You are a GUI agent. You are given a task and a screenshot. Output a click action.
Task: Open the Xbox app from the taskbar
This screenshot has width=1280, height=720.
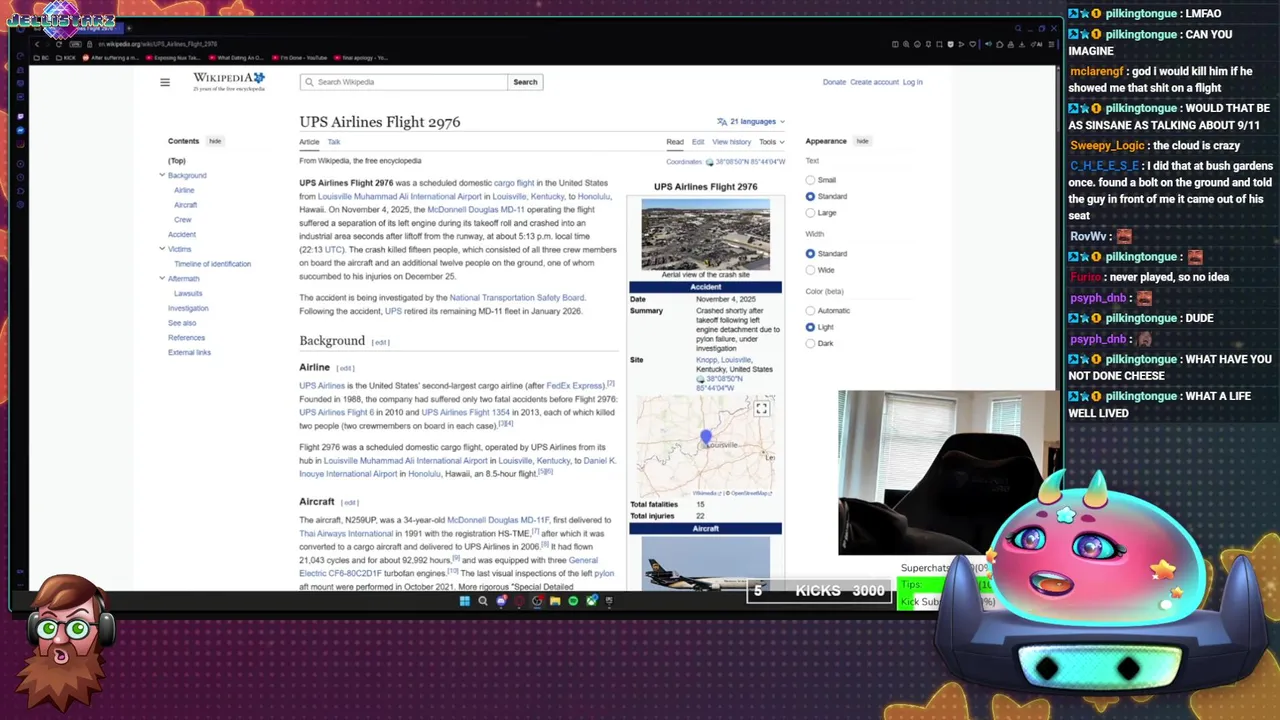pos(591,601)
